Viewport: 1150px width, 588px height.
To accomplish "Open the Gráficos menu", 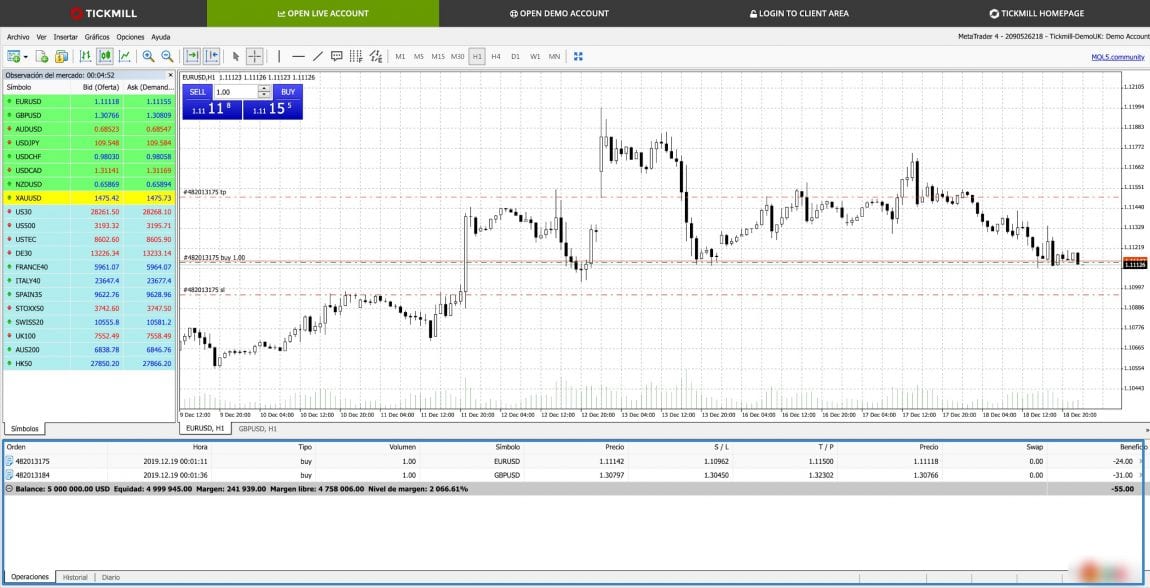I will pos(97,37).
